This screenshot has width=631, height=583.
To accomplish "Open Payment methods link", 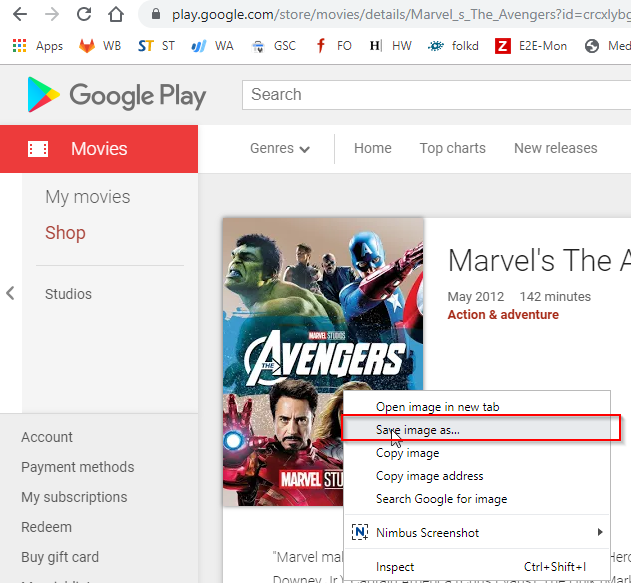I will (78, 467).
